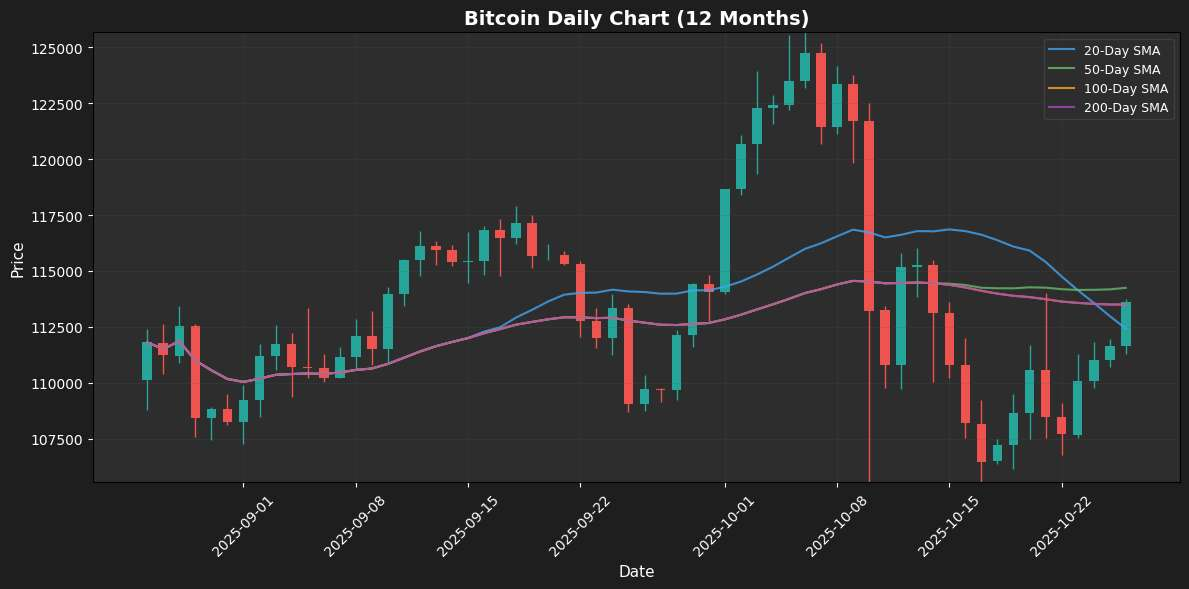Click the blue 20-Day SMA legend line swatch
The height and width of the screenshot is (589, 1189).
pyautogui.click(x=1061, y=50)
